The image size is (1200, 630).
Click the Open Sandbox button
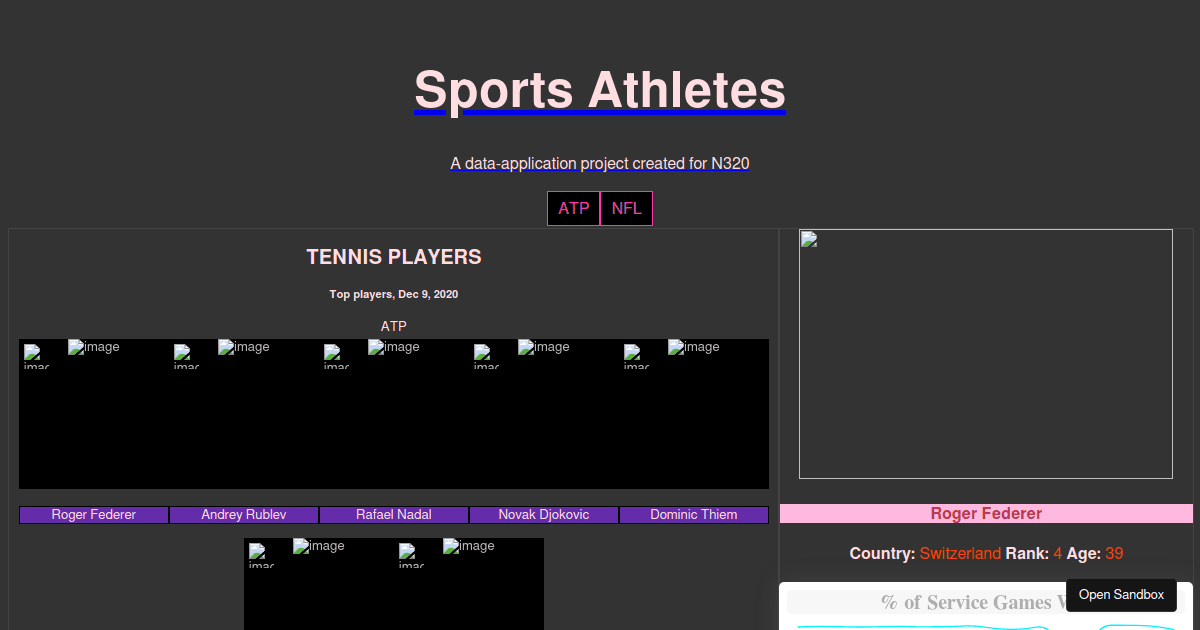[x=1121, y=595]
